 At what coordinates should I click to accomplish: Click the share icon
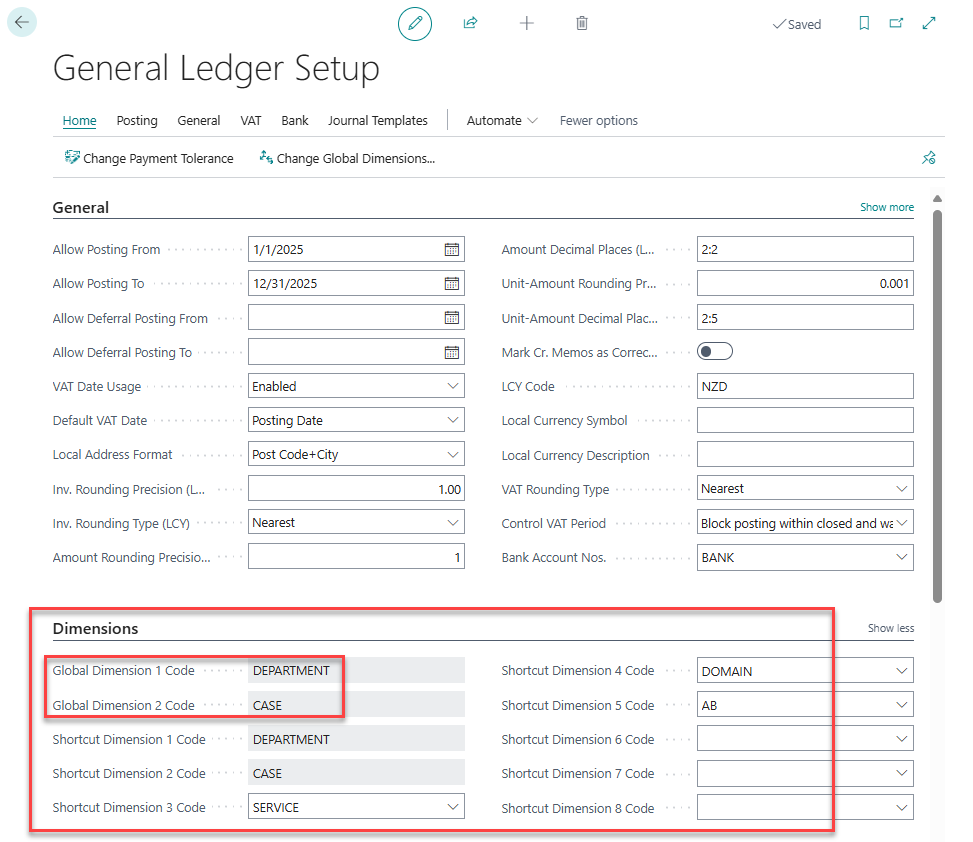click(x=470, y=23)
